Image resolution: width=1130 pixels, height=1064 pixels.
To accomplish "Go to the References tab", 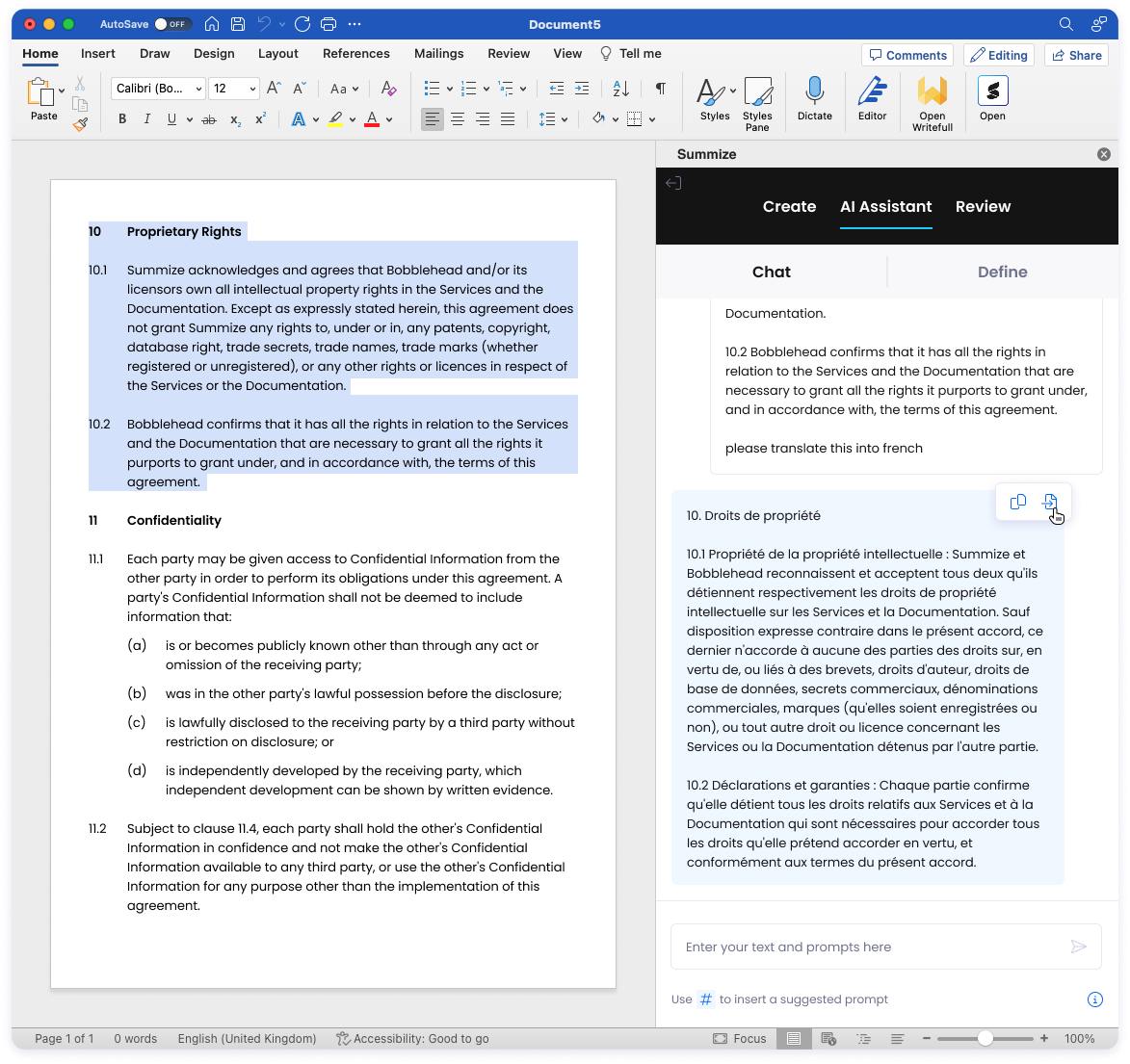I will point(356,53).
